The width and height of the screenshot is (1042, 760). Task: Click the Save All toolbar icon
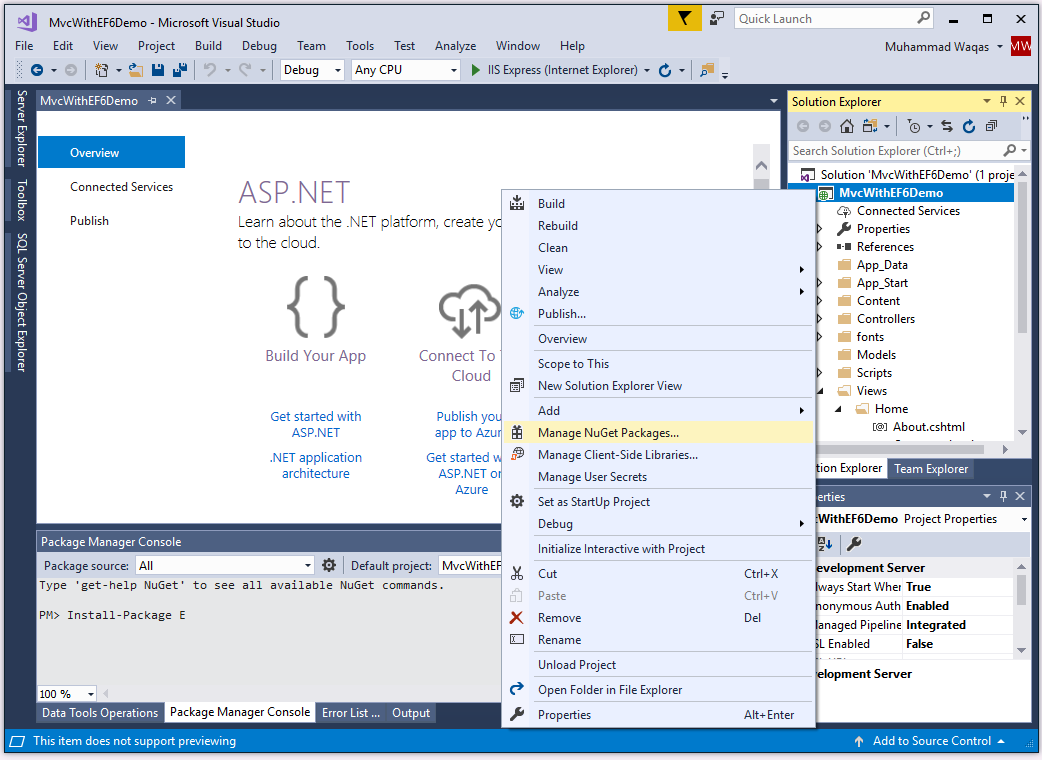click(179, 70)
